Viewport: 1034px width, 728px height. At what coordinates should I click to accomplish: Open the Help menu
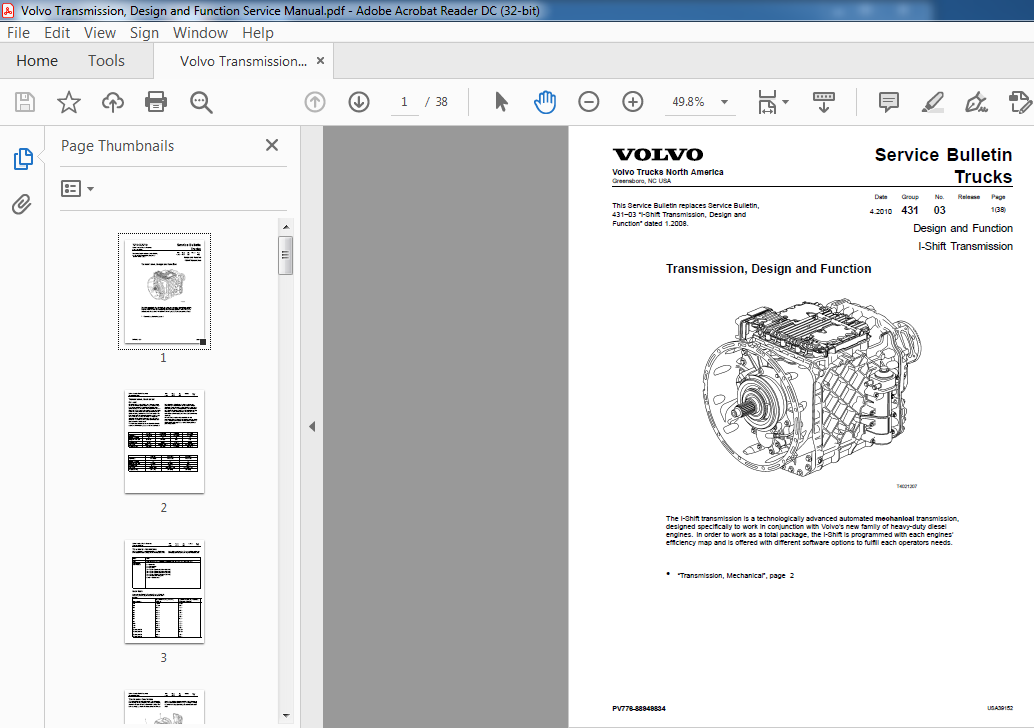pos(258,33)
